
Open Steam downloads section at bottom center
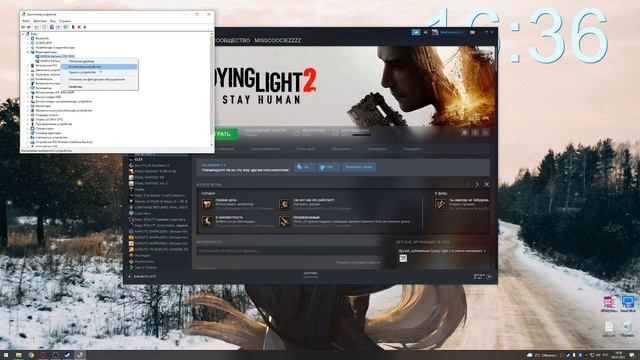coord(311,275)
